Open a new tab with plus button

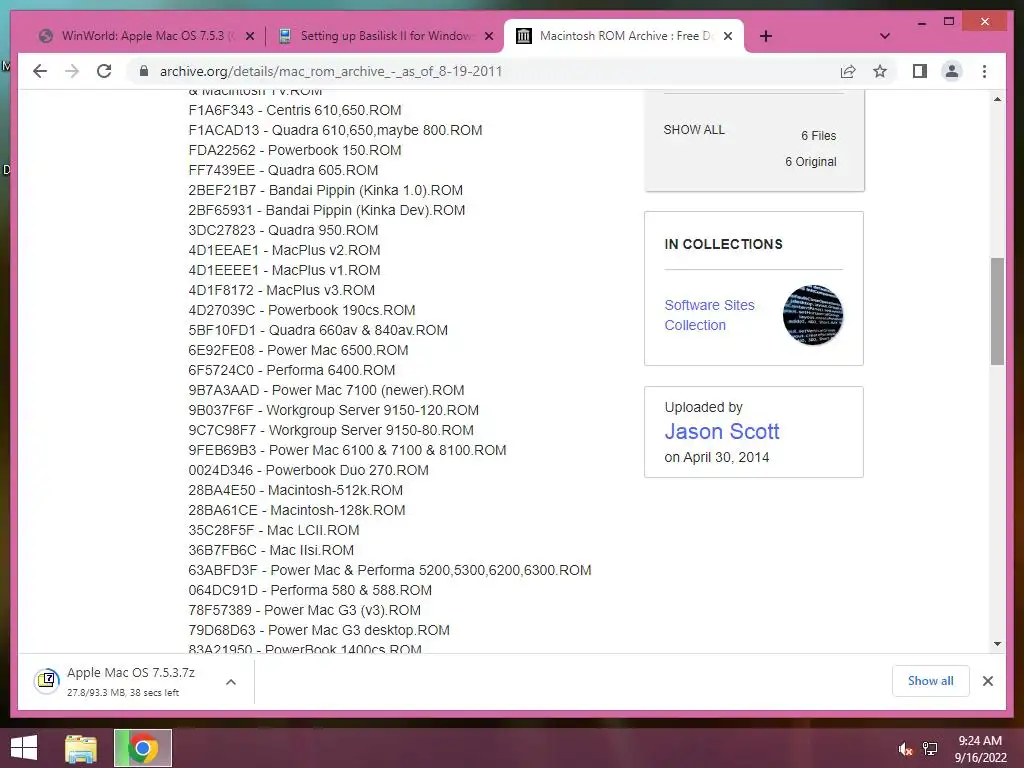(766, 36)
